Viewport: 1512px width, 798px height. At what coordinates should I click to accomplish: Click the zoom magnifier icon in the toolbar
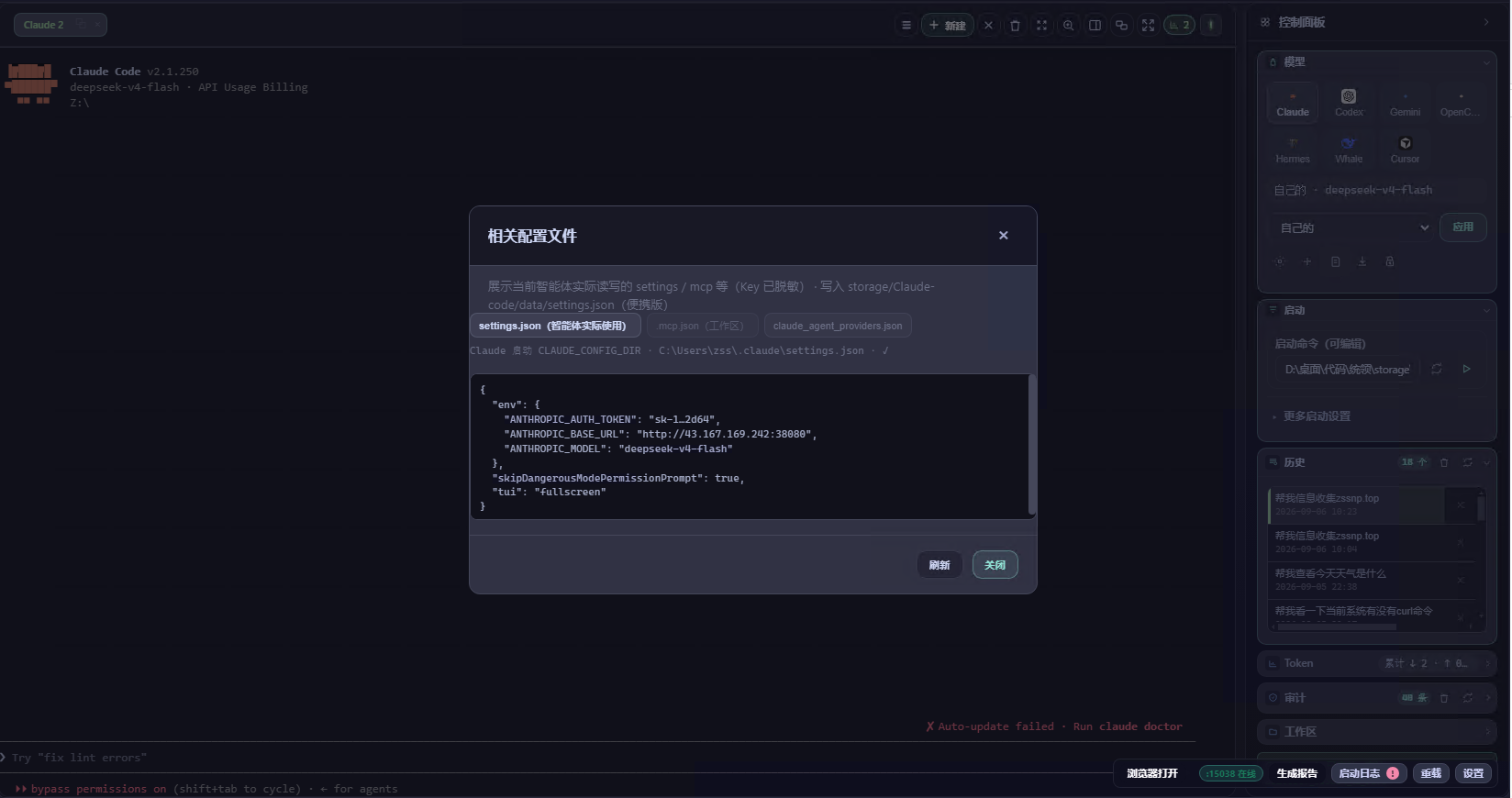click(x=1068, y=26)
